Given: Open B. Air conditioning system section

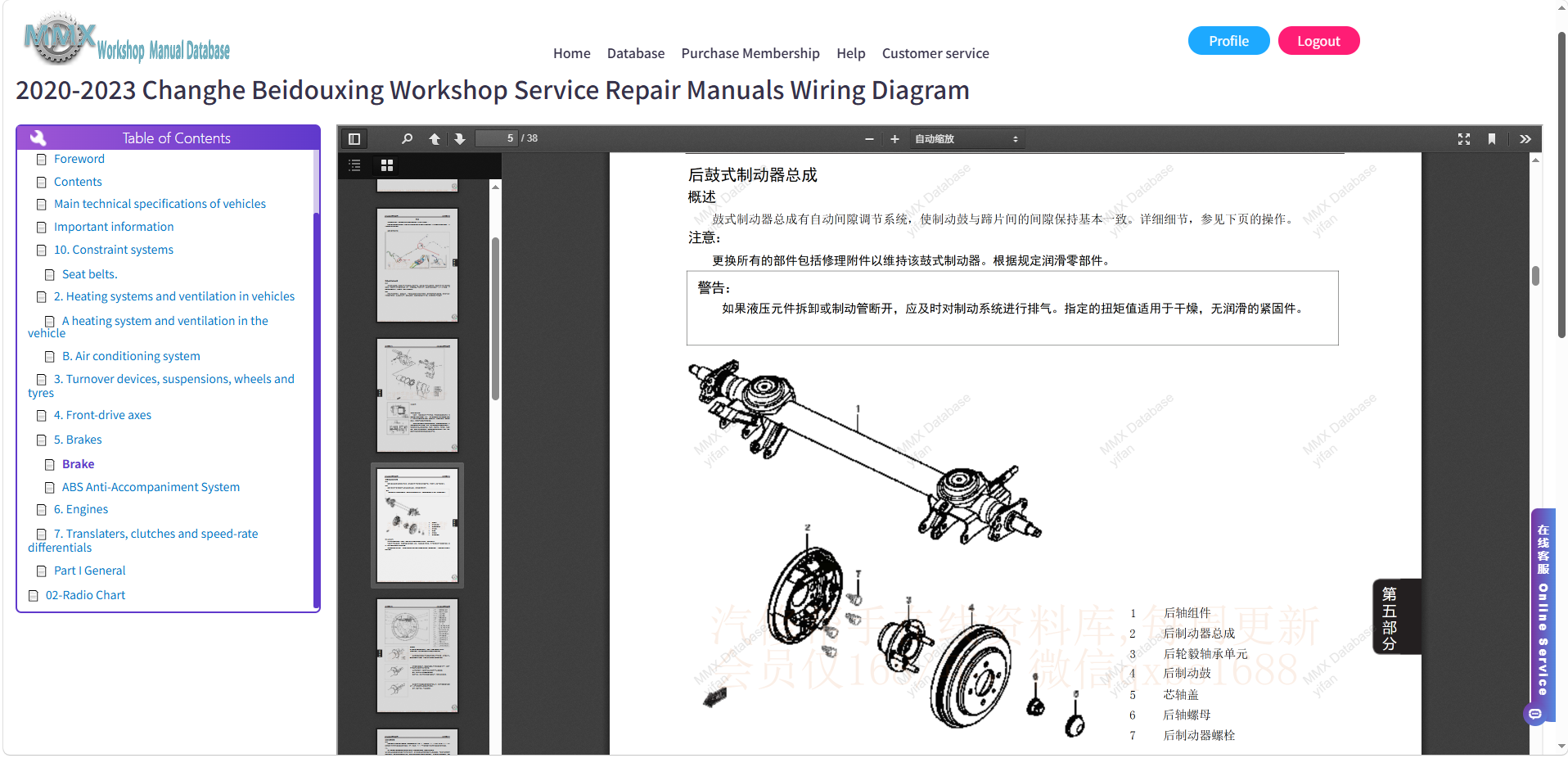Looking at the screenshot, I should [x=131, y=356].
